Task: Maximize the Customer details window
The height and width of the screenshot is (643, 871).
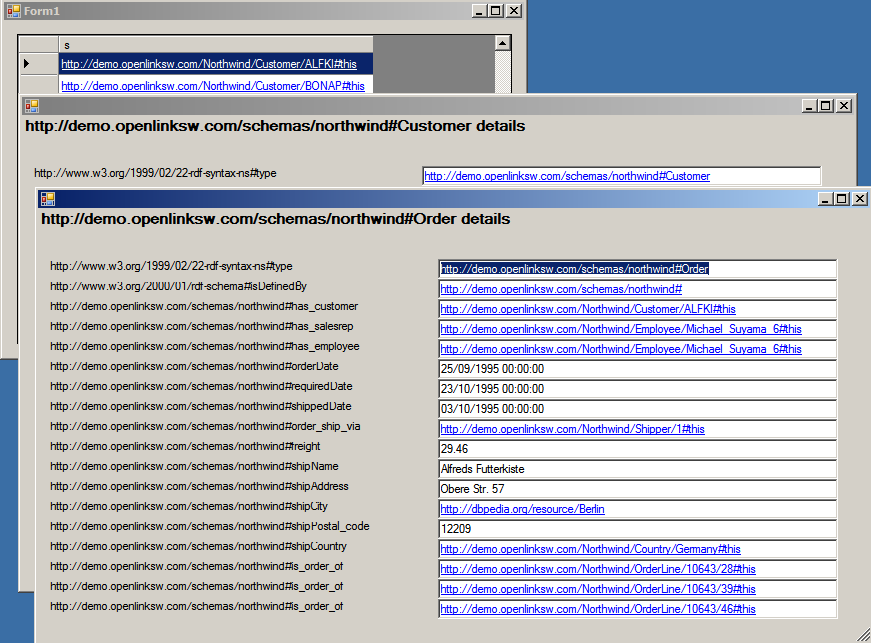Action: click(x=825, y=105)
